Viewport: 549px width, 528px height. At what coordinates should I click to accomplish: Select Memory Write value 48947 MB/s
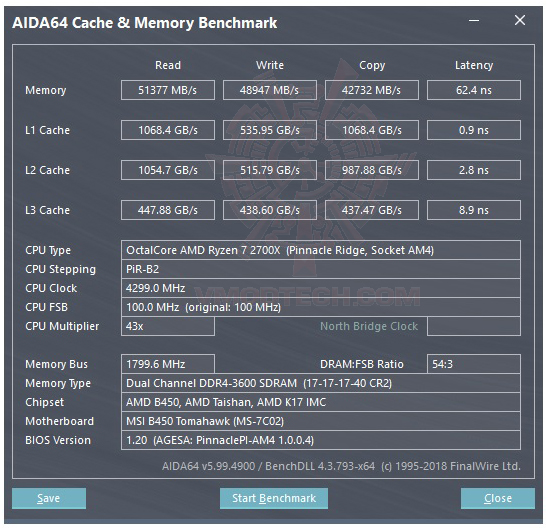pyautogui.click(x=270, y=90)
